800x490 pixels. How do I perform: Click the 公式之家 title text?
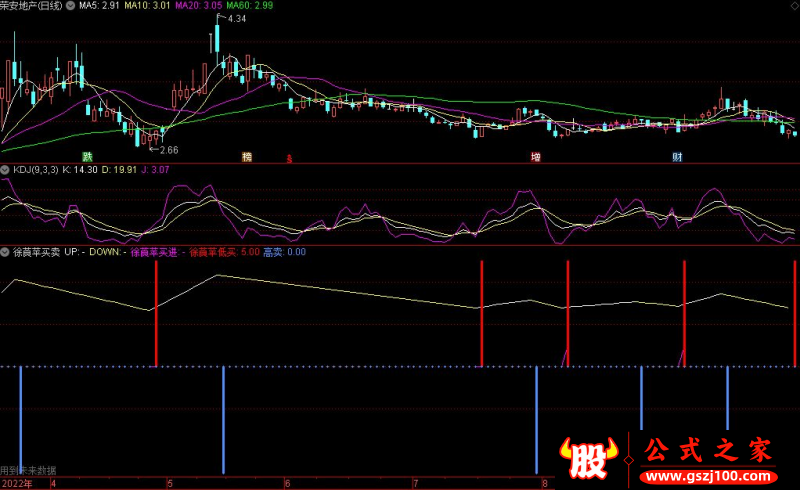pyautogui.click(x=708, y=450)
